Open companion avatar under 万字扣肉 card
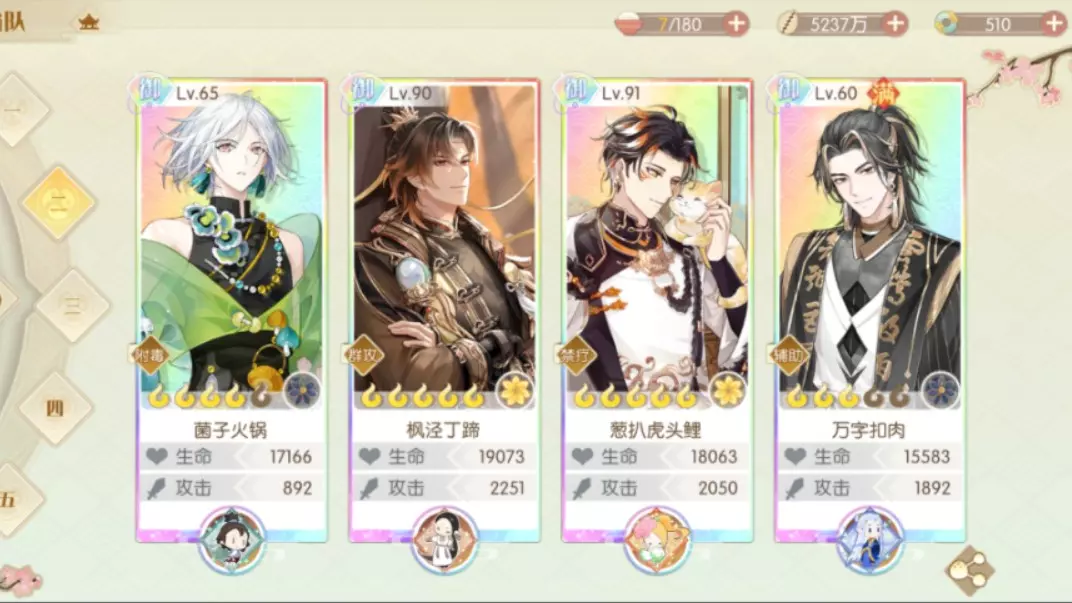The width and height of the screenshot is (1072, 603). tap(870, 540)
